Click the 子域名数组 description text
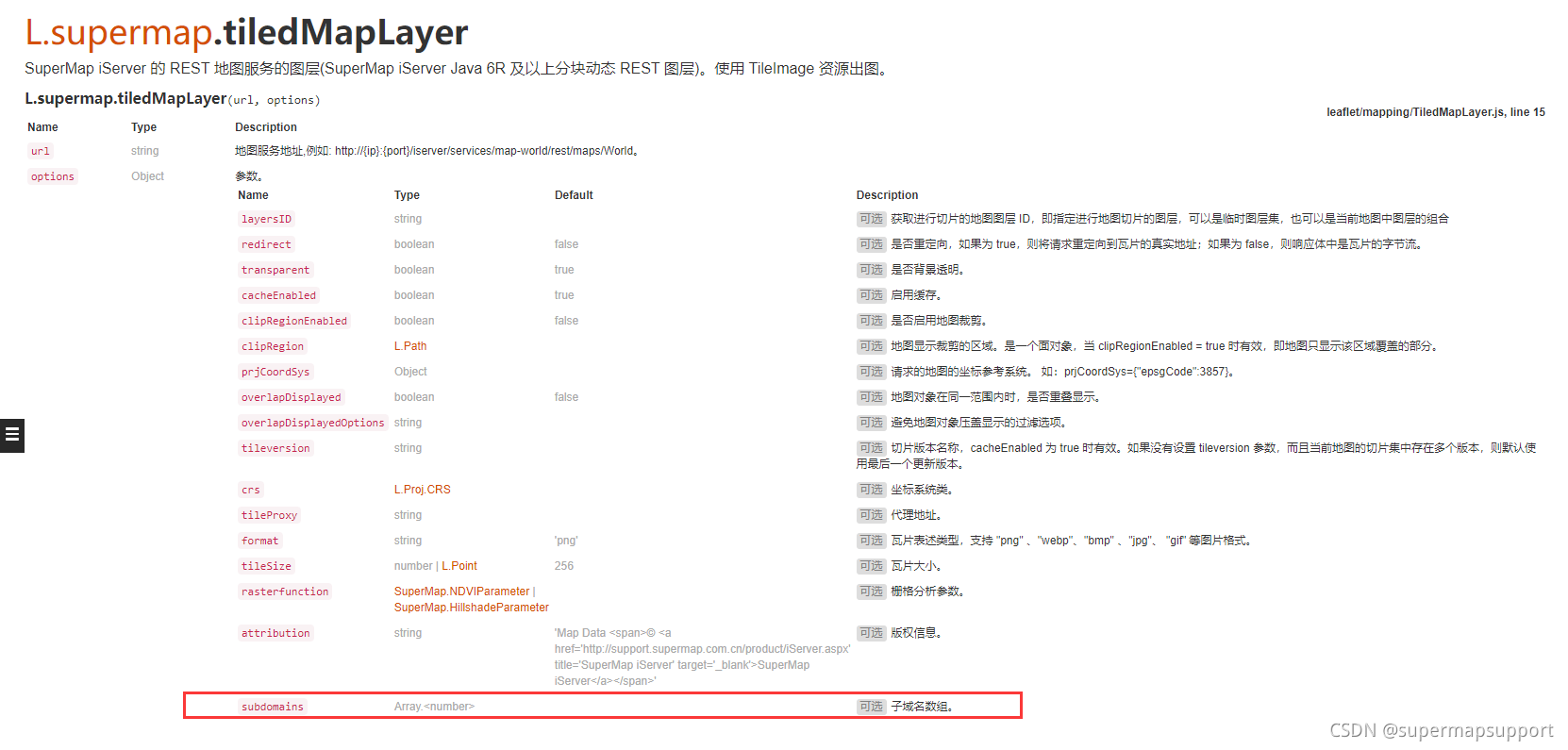Image resolution: width=1568 pixels, height=750 pixels. coord(922,707)
